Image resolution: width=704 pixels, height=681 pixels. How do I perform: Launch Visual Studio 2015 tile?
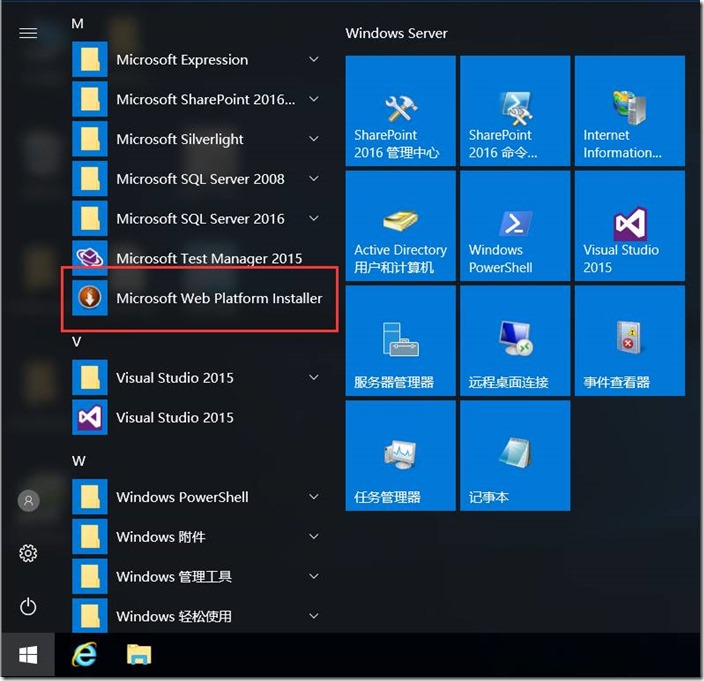pos(630,226)
